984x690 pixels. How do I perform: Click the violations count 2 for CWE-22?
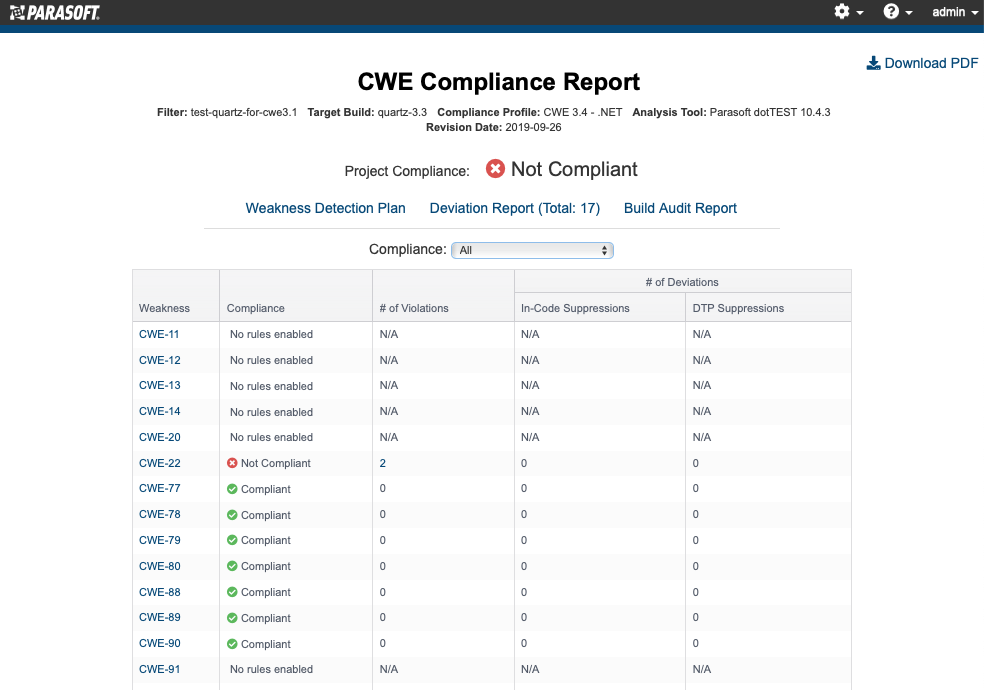click(383, 463)
